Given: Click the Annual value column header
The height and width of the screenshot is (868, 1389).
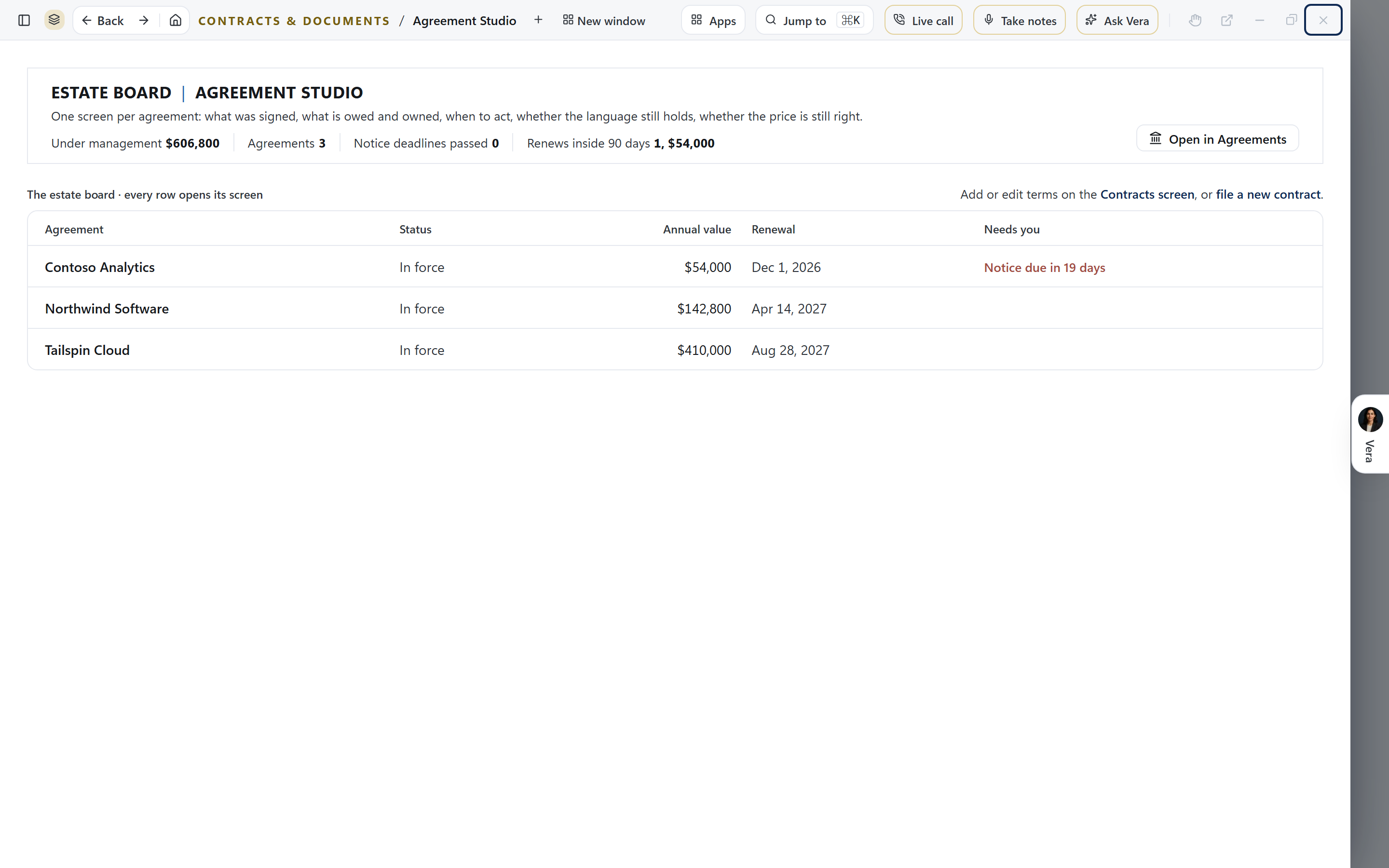Looking at the screenshot, I should pos(697,229).
